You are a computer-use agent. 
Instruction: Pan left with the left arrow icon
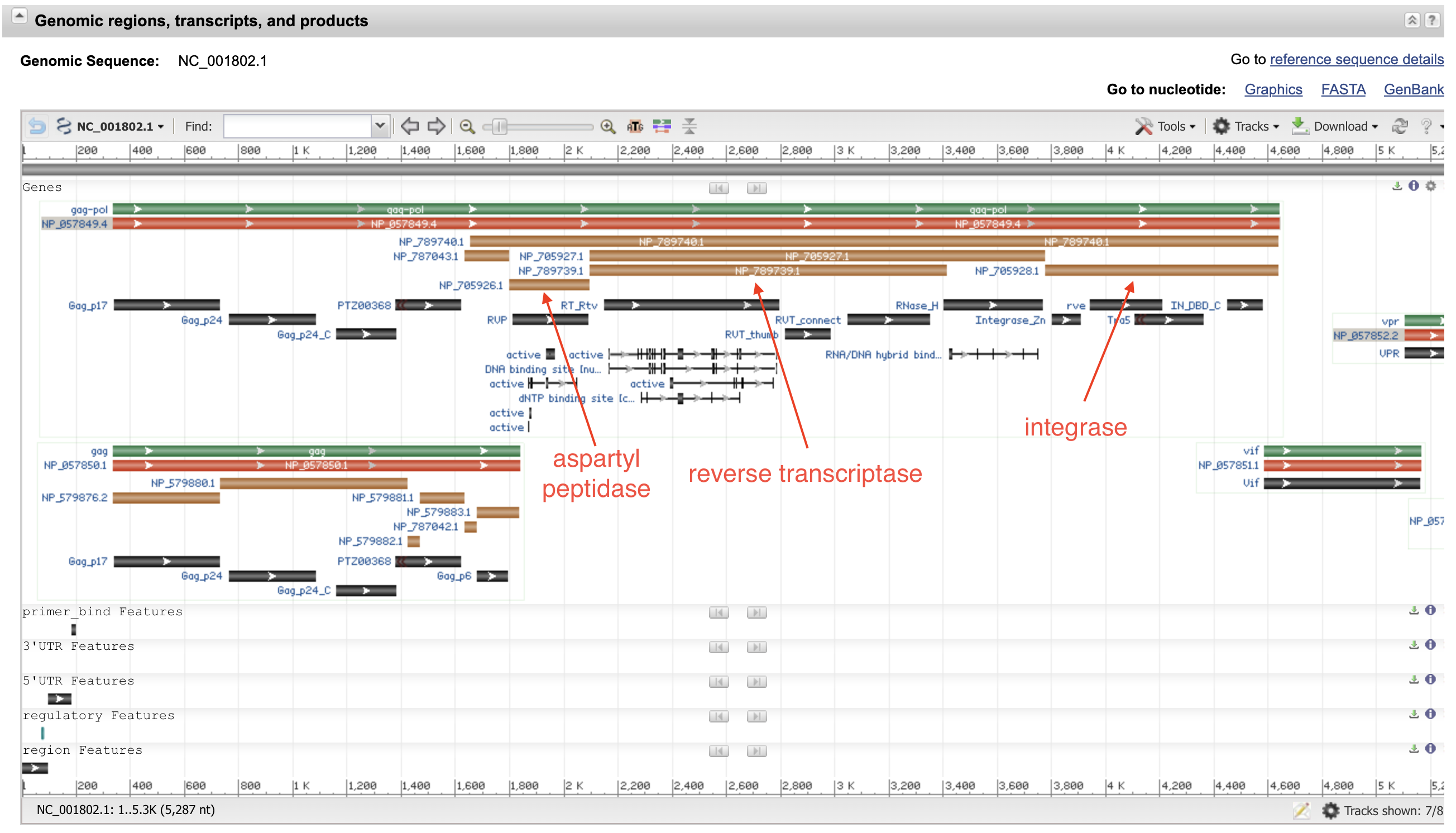coord(410,126)
